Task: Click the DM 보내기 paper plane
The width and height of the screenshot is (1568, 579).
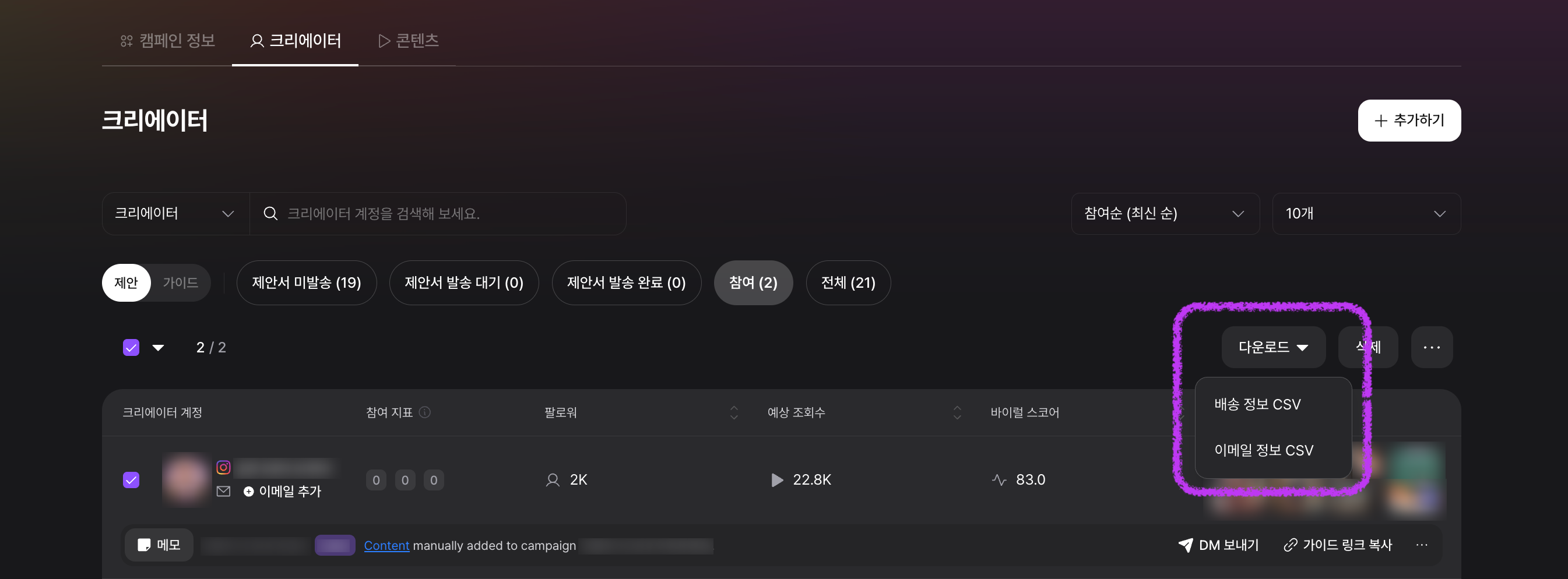Action: 1185,545
